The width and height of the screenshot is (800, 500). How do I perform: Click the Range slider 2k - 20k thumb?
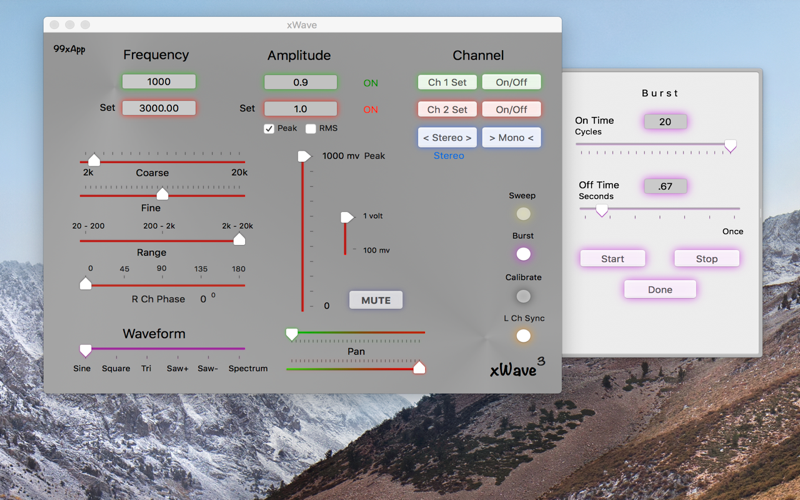pyautogui.click(x=239, y=239)
